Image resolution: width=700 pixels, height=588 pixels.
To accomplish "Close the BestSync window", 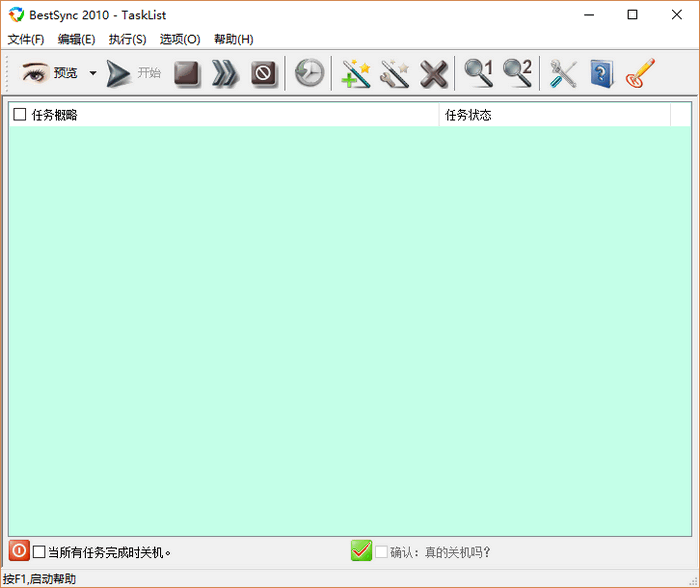I will (x=676, y=15).
